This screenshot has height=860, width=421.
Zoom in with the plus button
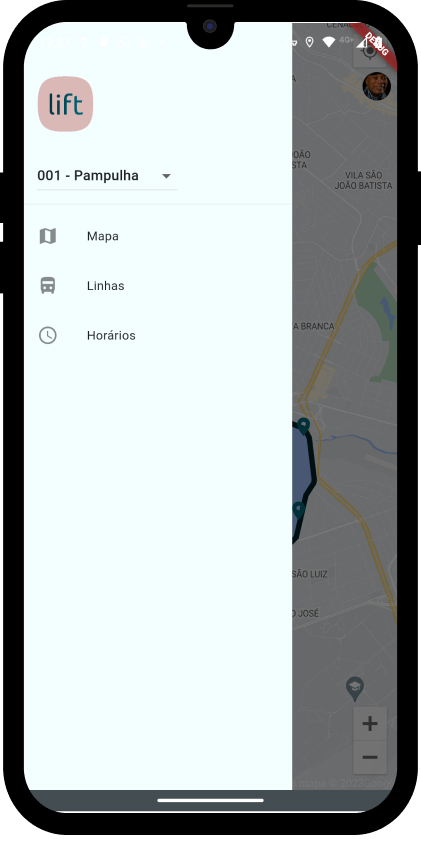pyautogui.click(x=370, y=724)
